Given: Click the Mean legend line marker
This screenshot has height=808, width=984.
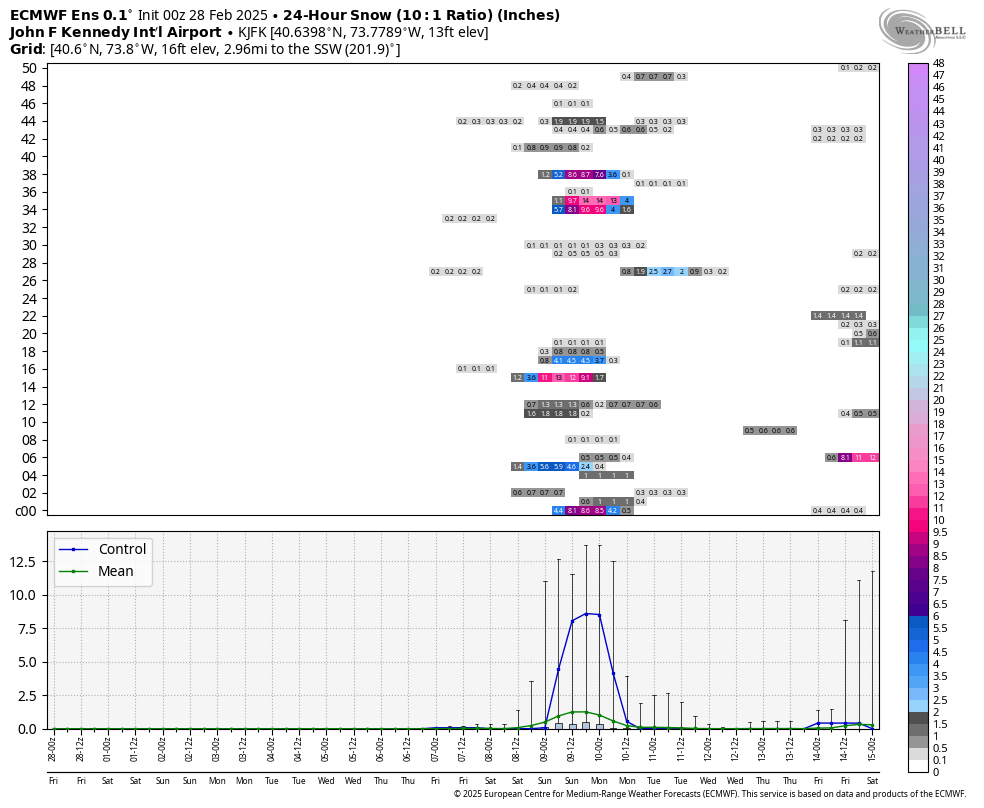Looking at the screenshot, I should (73, 571).
